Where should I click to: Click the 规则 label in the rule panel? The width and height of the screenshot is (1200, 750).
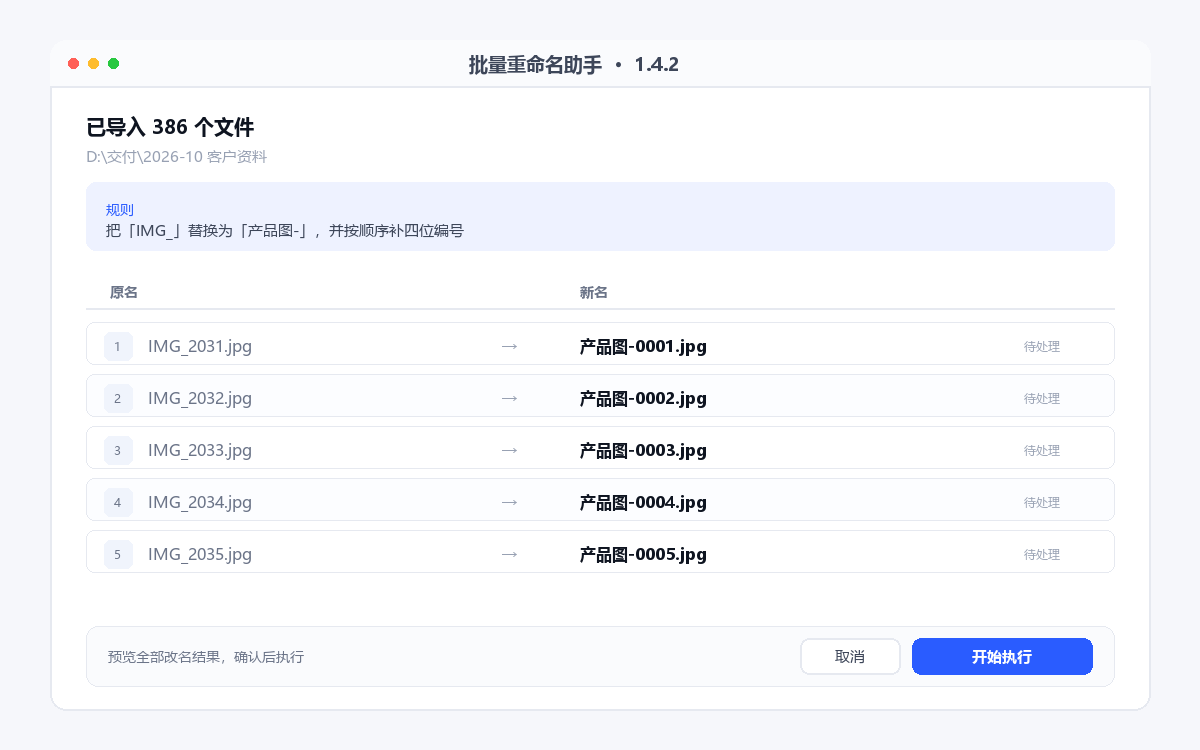tap(120, 210)
